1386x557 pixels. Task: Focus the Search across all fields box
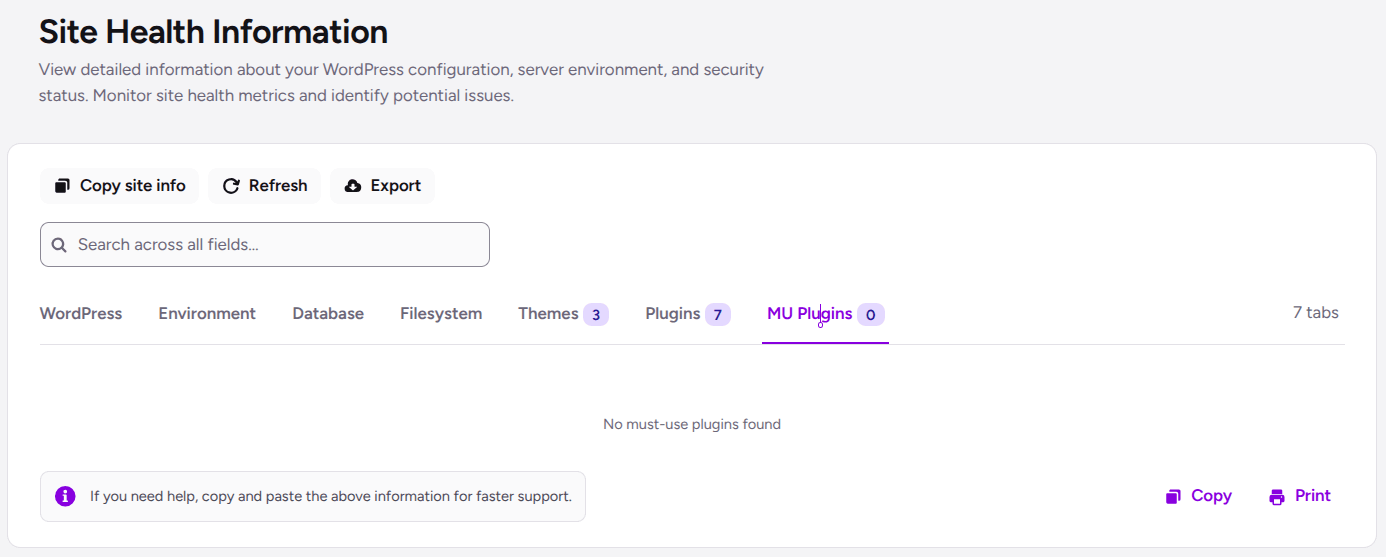[265, 244]
